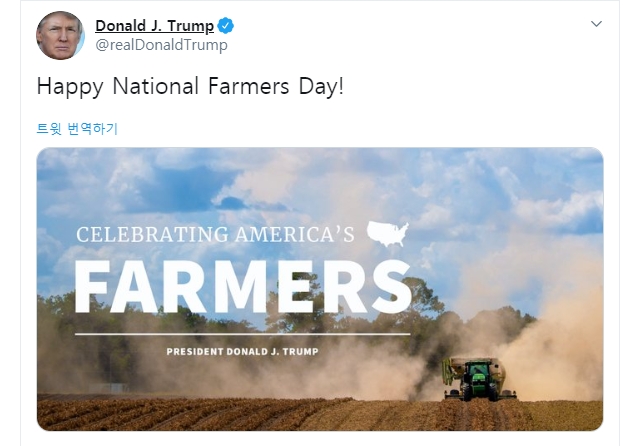The height and width of the screenshot is (446, 627).
Task: Click 'CELEBRATING AMERICA'S' text in the banner
Action: 215,235
